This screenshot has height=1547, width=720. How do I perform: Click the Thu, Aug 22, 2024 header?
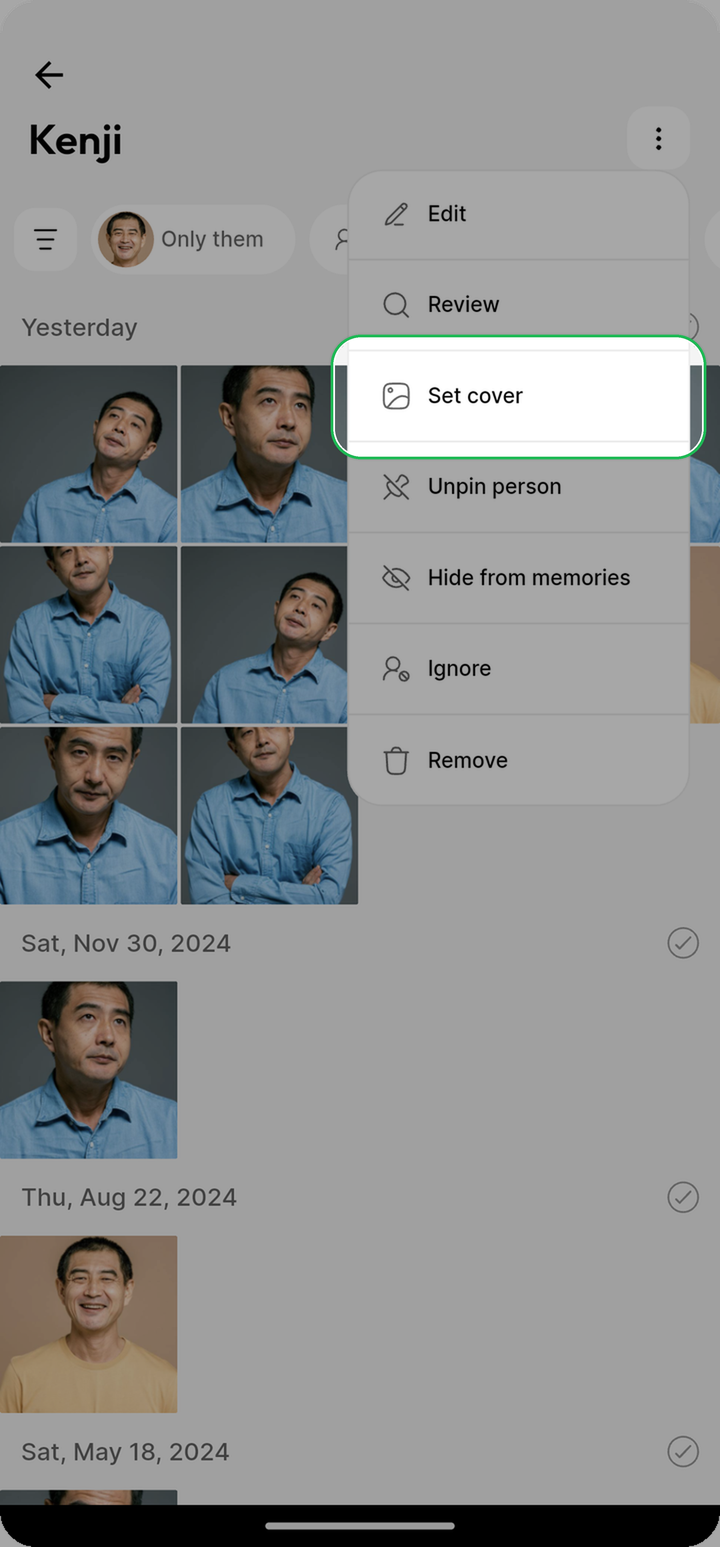[129, 1197]
